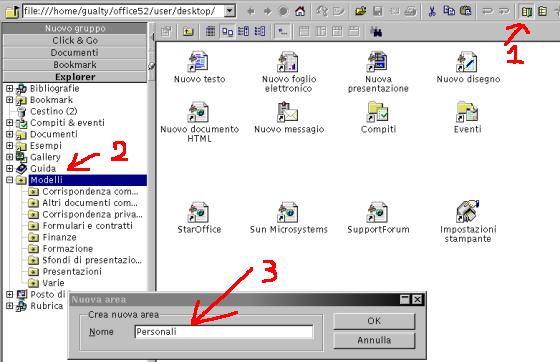The height and width of the screenshot is (362, 560).
Task: Close the Nuova area dialog
Action: 417,299
